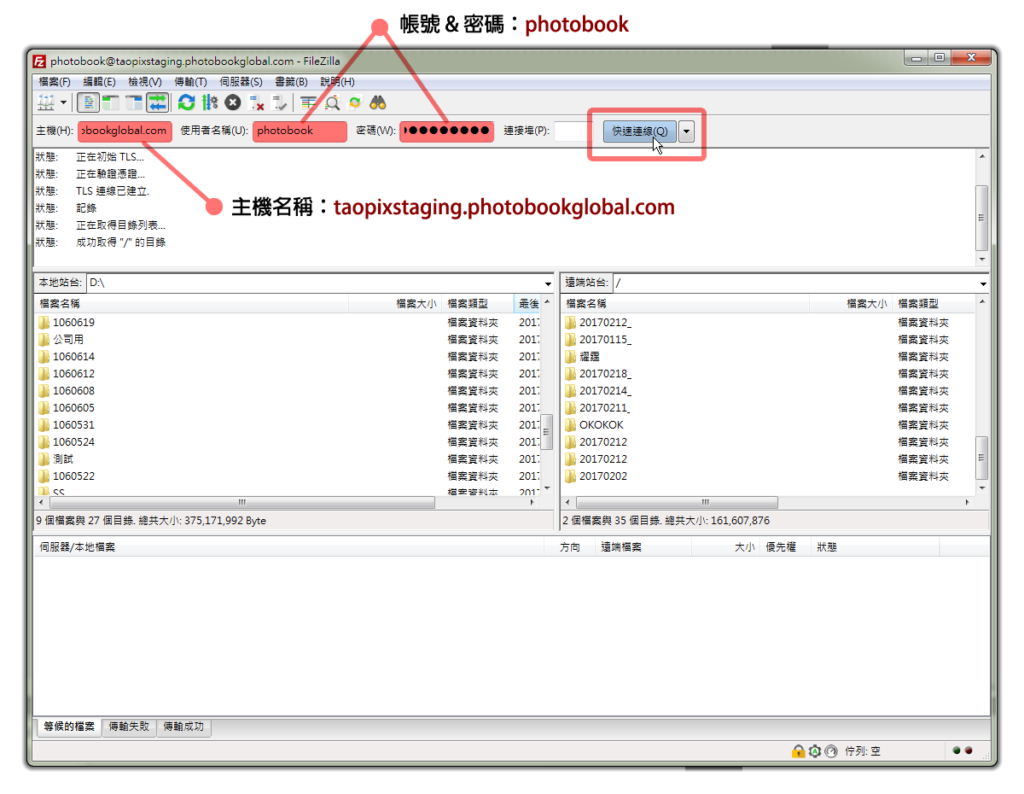Cancel current operation with X icon

coord(232,103)
